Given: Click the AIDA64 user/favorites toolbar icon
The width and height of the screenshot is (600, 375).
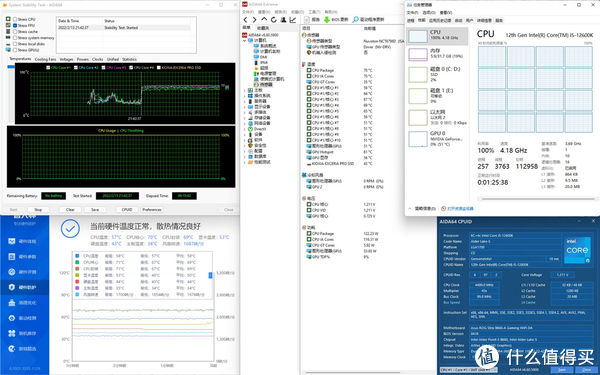Looking at the screenshot, I should coord(284,20).
